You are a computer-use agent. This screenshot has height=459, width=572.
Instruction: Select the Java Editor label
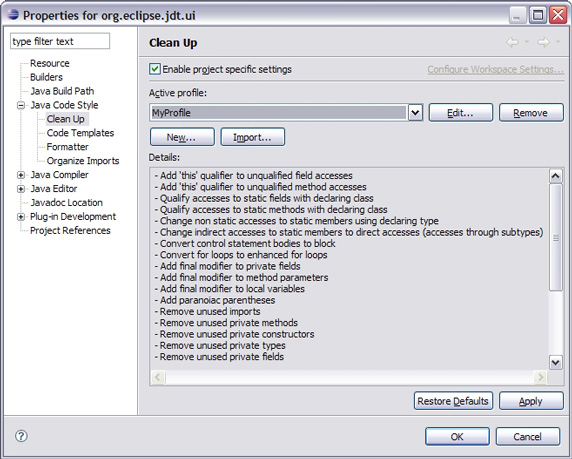54,189
